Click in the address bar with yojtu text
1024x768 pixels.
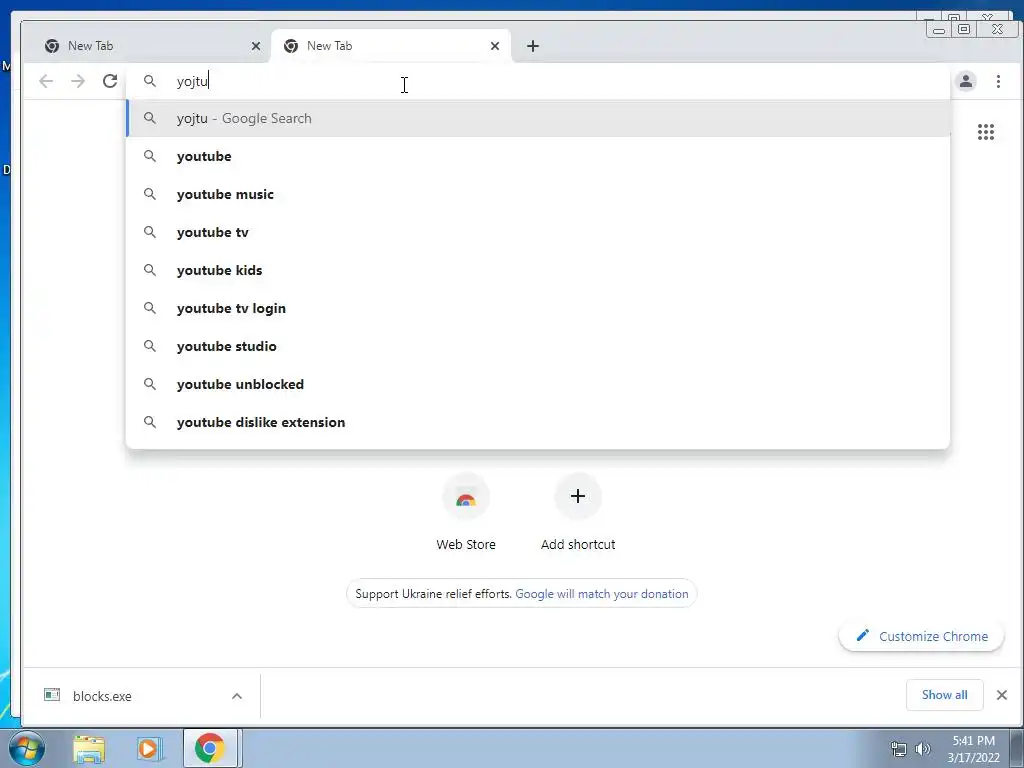pyautogui.click(x=539, y=81)
